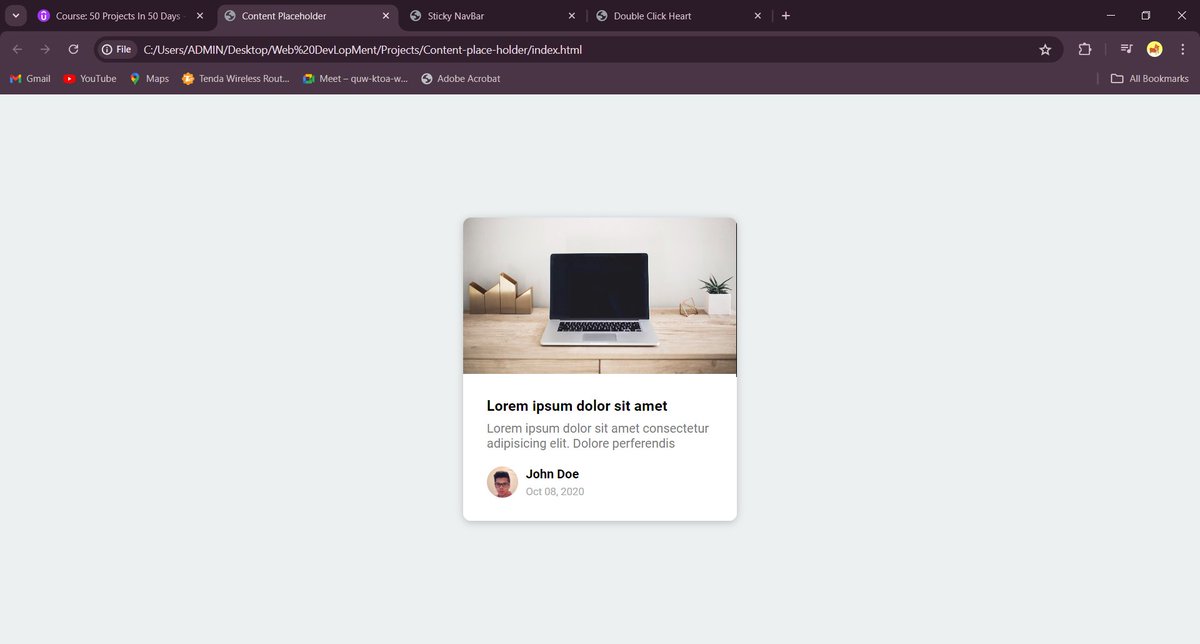The width and height of the screenshot is (1200, 644).
Task: Click the Lorem ipsum dolor sit amet title
Action: (x=577, y=406)
